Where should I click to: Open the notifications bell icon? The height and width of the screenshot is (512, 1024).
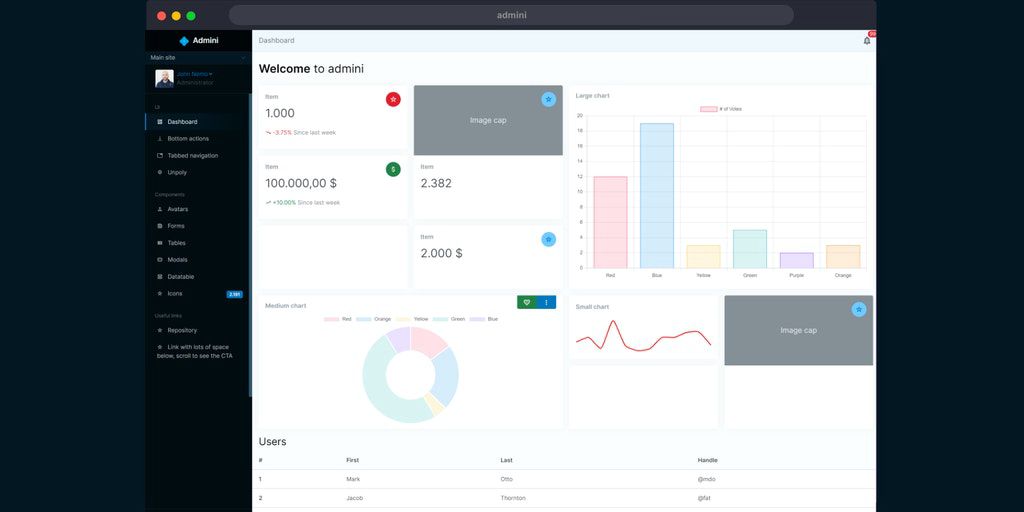(x=866, y=41)
